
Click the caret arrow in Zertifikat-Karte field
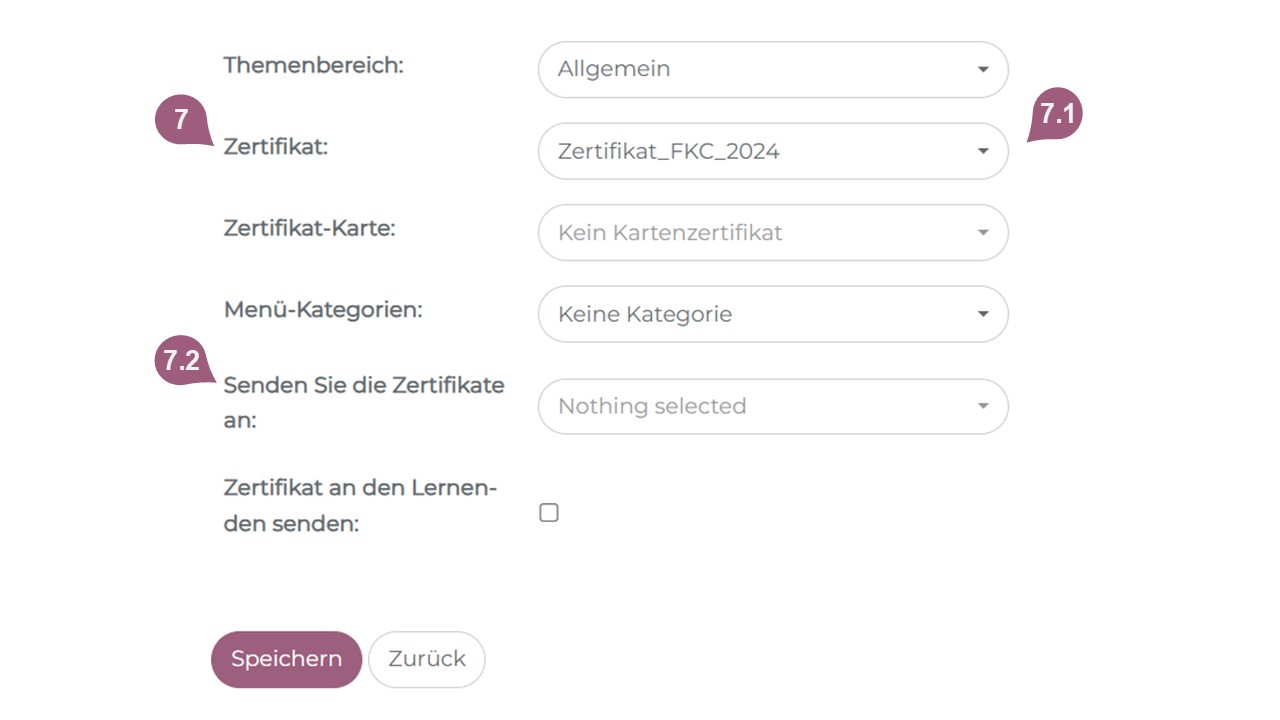click(x=982, y=233)
